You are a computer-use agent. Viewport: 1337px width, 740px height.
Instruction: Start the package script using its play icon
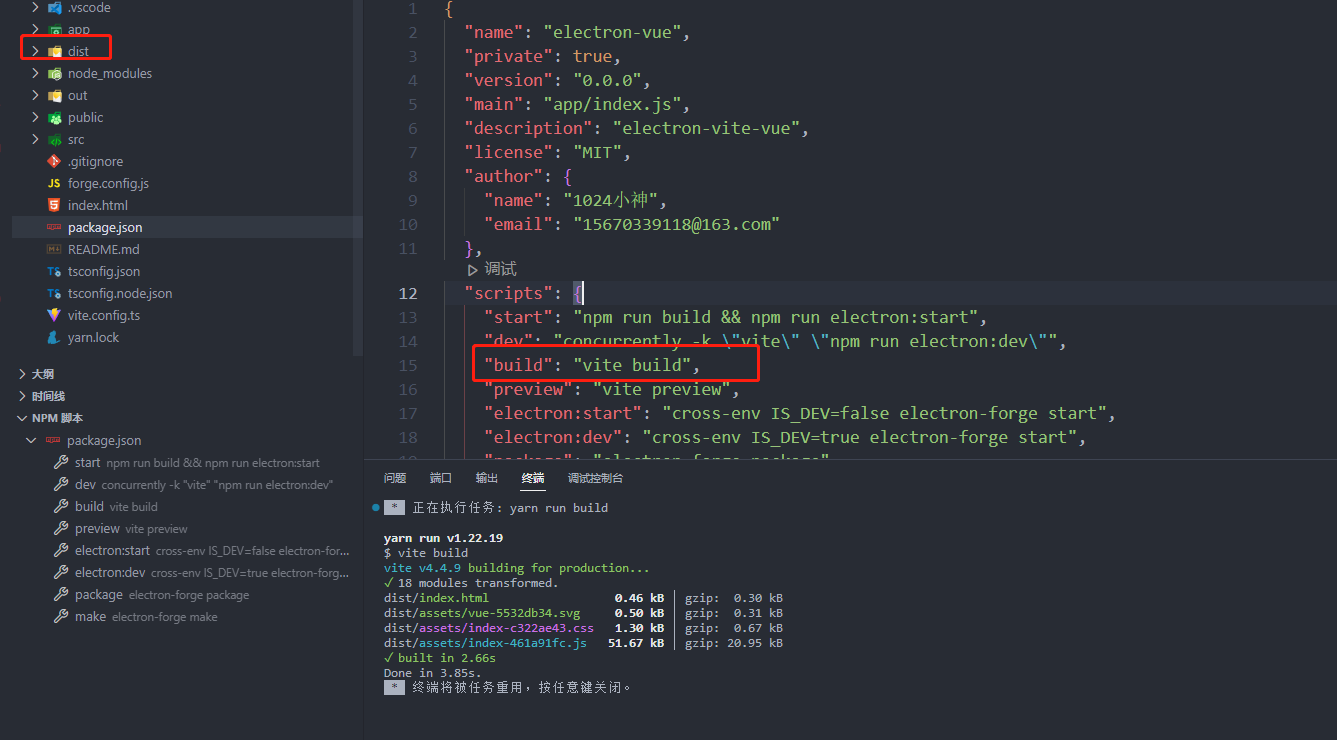click(60, 594)
